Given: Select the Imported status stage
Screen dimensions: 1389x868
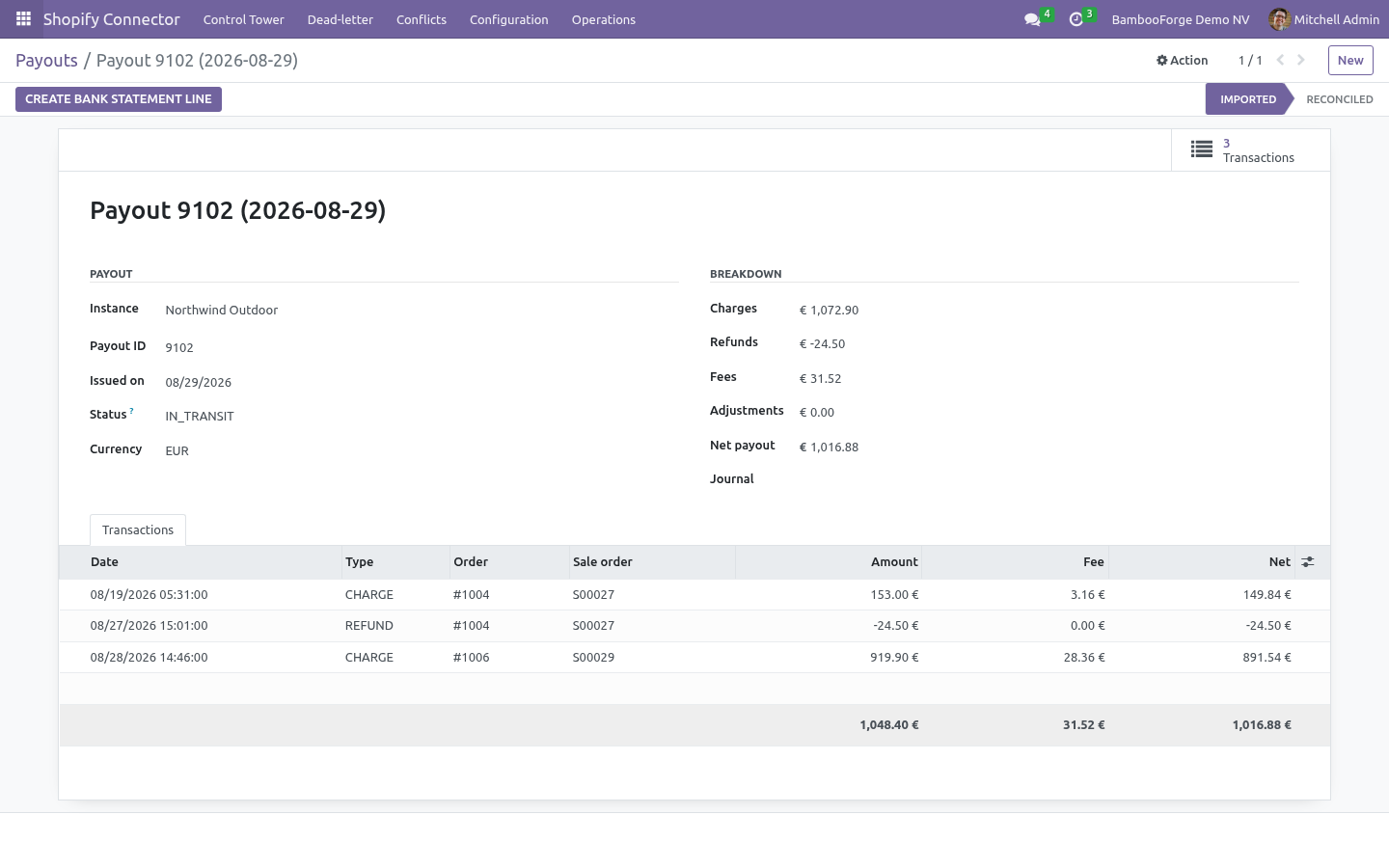Looking at the screenshot, I should point(1248,99).
